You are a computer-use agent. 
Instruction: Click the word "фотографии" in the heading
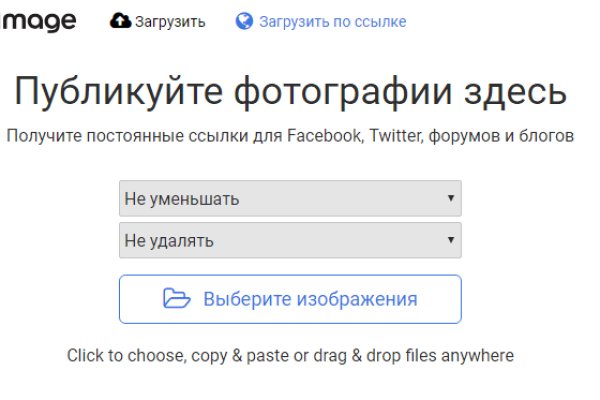(x=342, y=93)
